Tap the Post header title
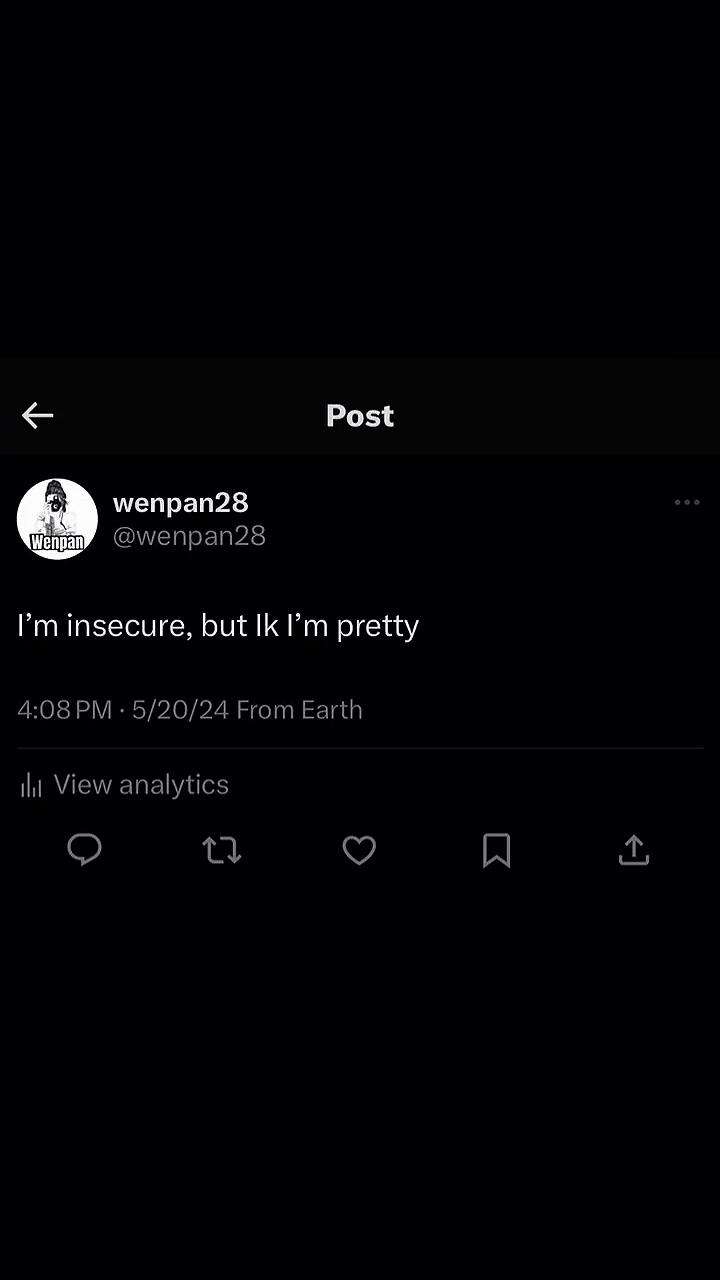This screenshot has height=1280, width=720. pyautogui.click(x=360, y=416)
